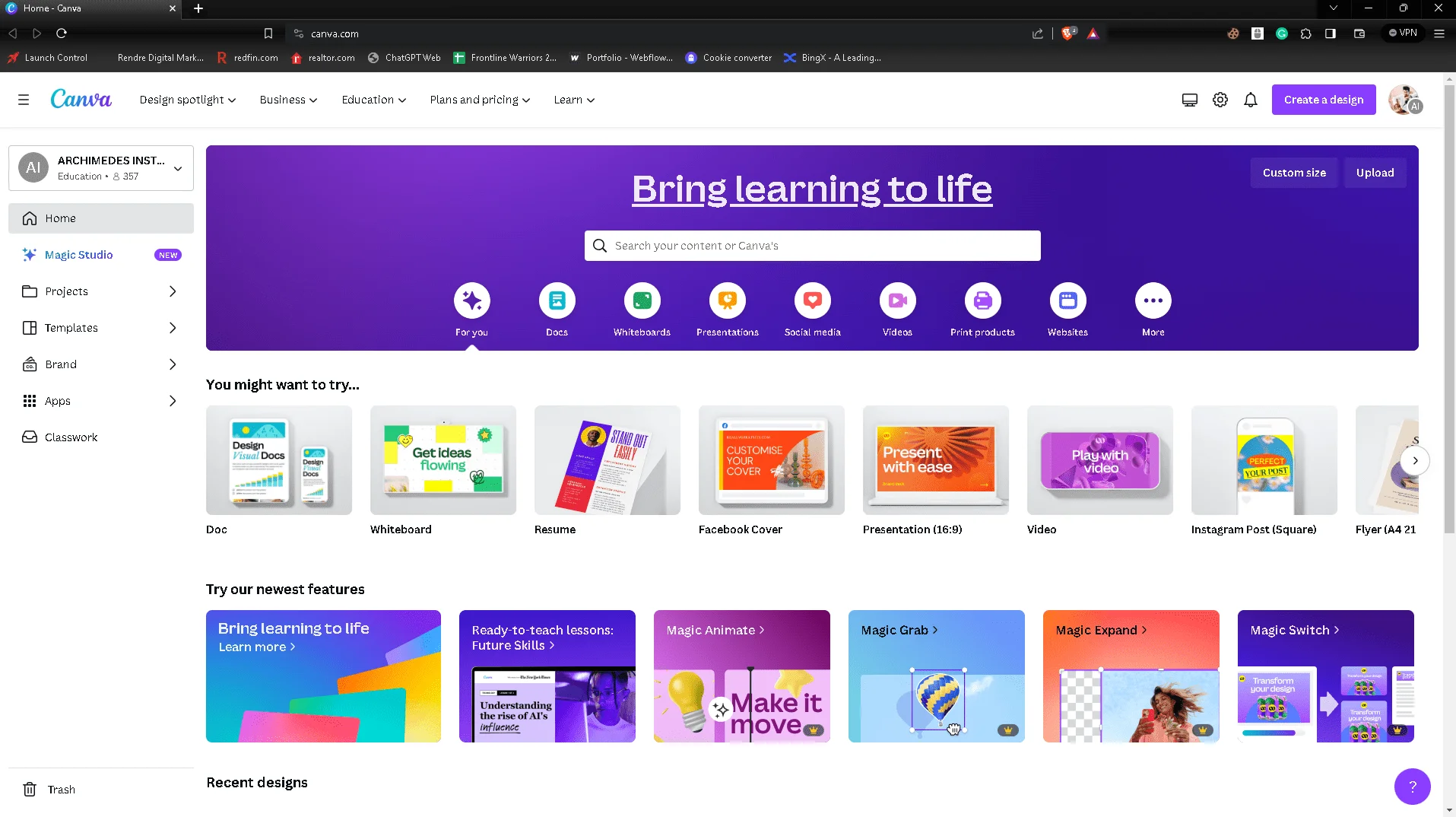Screen dimensions: 1456x817
Task: Open the Print products category icon
Action: (983, 300)
